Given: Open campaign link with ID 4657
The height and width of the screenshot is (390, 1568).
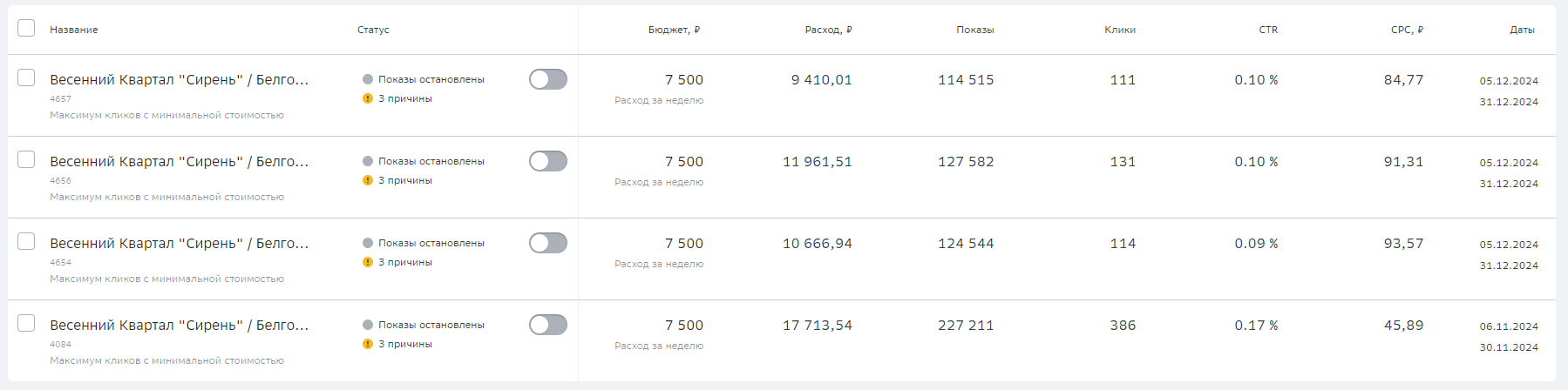Looking at the screenshot, I should (x=179, y=79).
